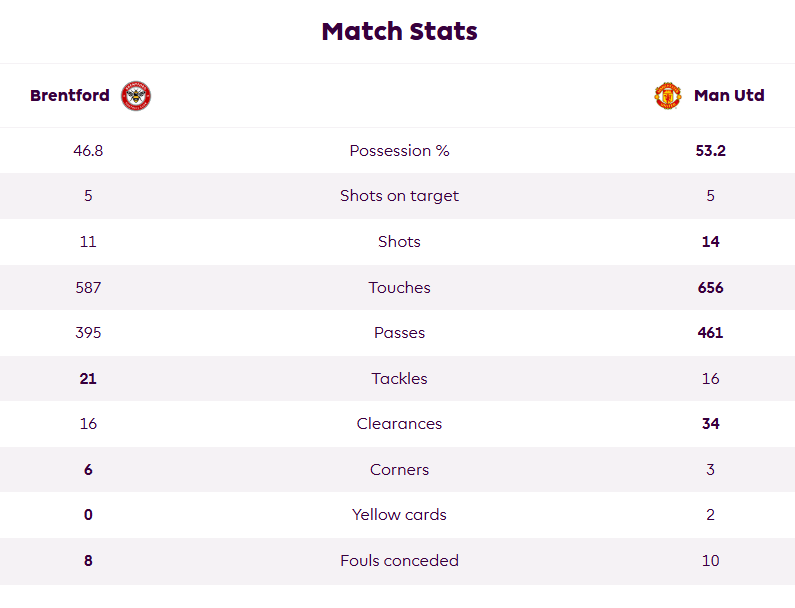Click the Manchester United crest icon

[x=668, y=95]
